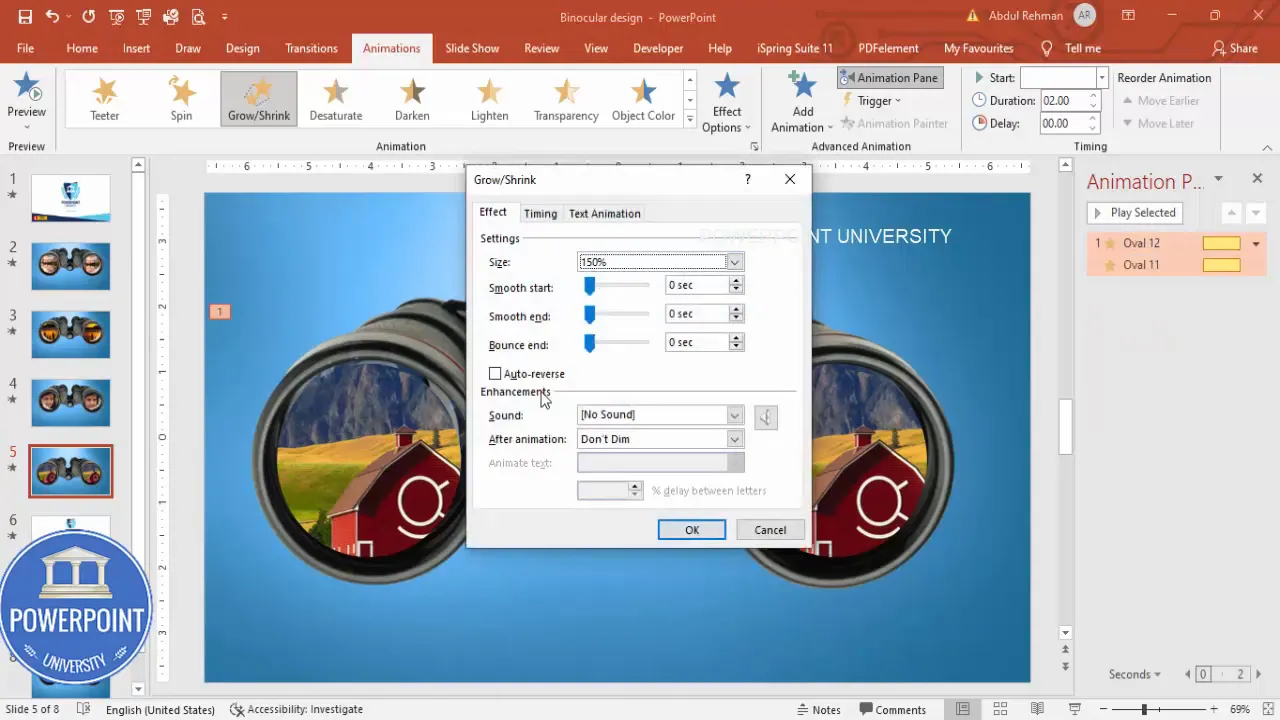Choose the Desaturate animation effect
Viewport: 1280px width, 720px height.
(336, 99)
